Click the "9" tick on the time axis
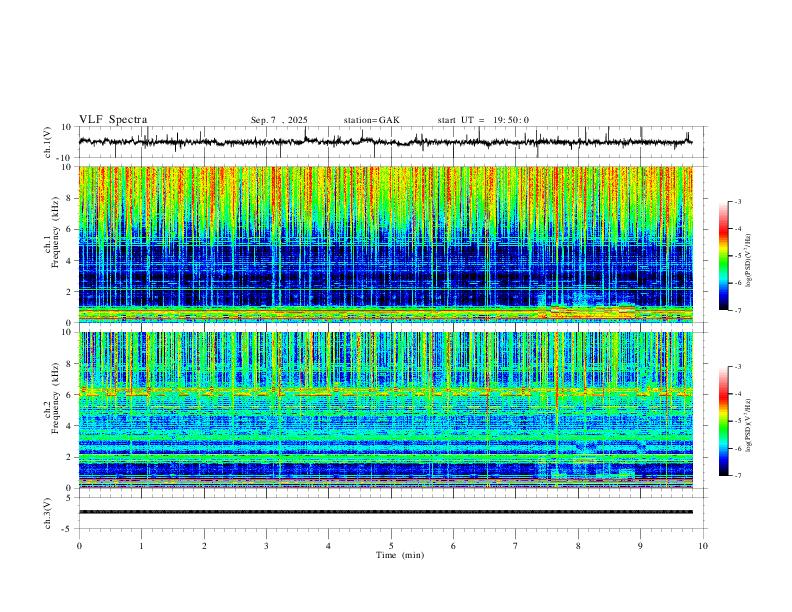 point(640,546)
